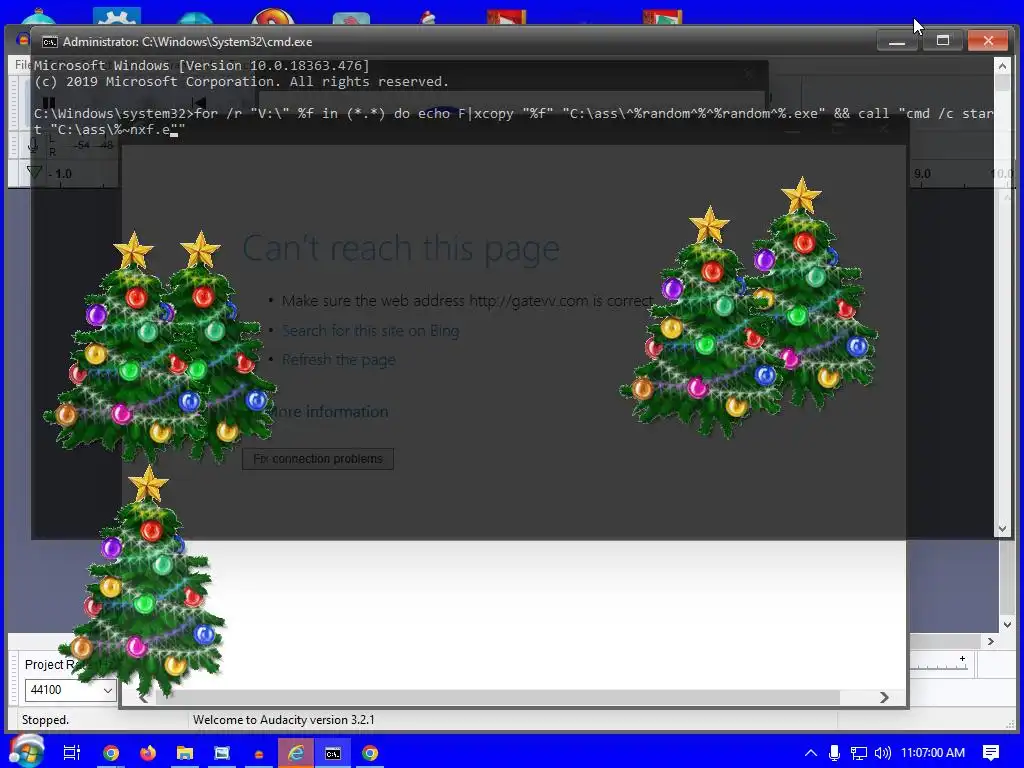Open the volume tray icon
This screenshot has height=768, width=1024.
882,752
